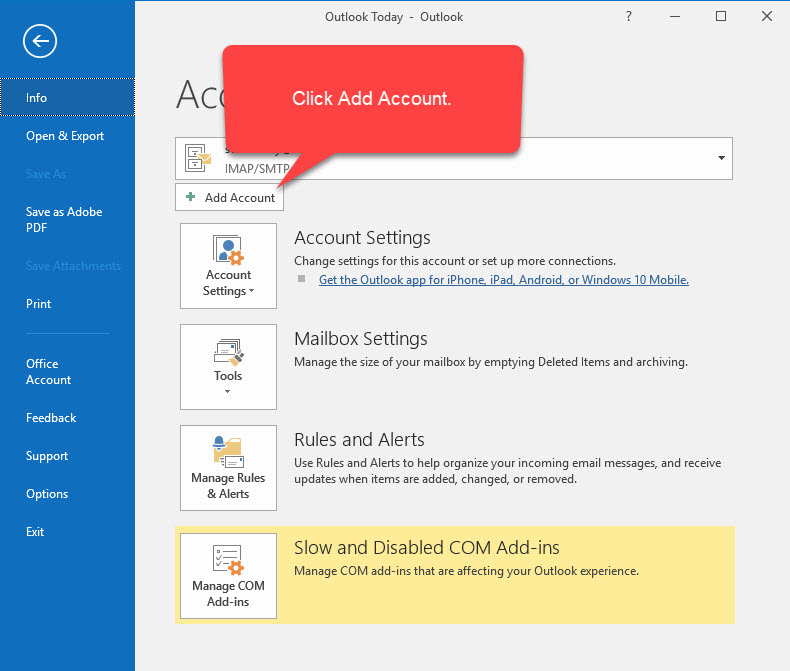Open Outlook Options
This screenshot has height=671, width=790.
click(47, 494)
